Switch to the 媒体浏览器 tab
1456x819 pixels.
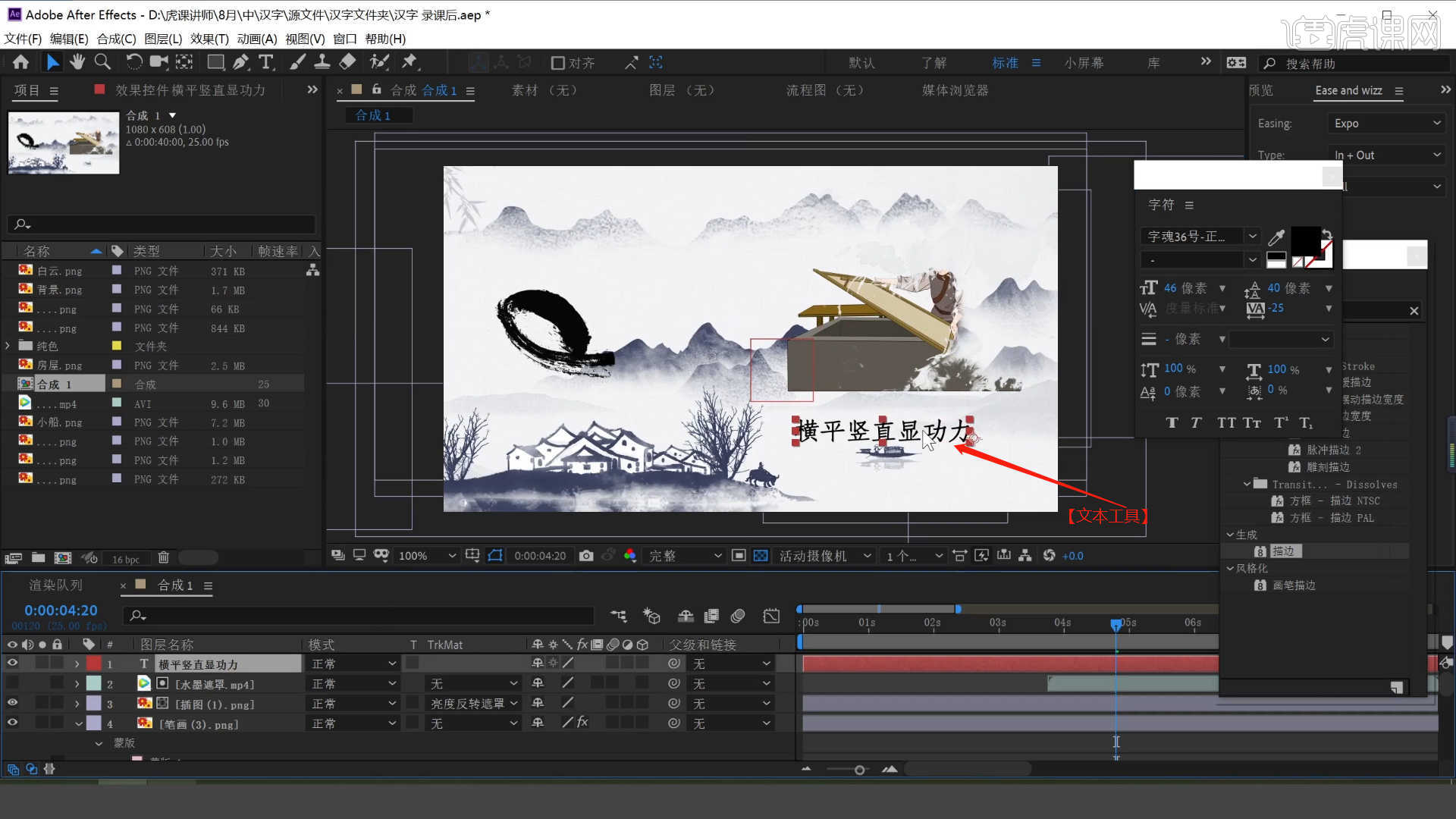point(955,90)
